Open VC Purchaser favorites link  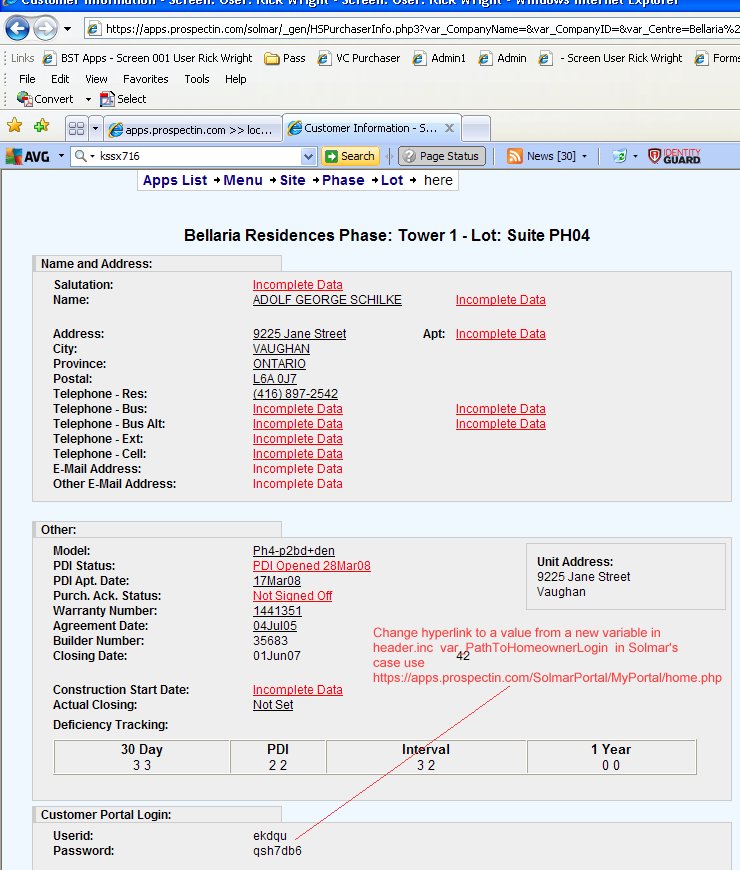[359, 58]
